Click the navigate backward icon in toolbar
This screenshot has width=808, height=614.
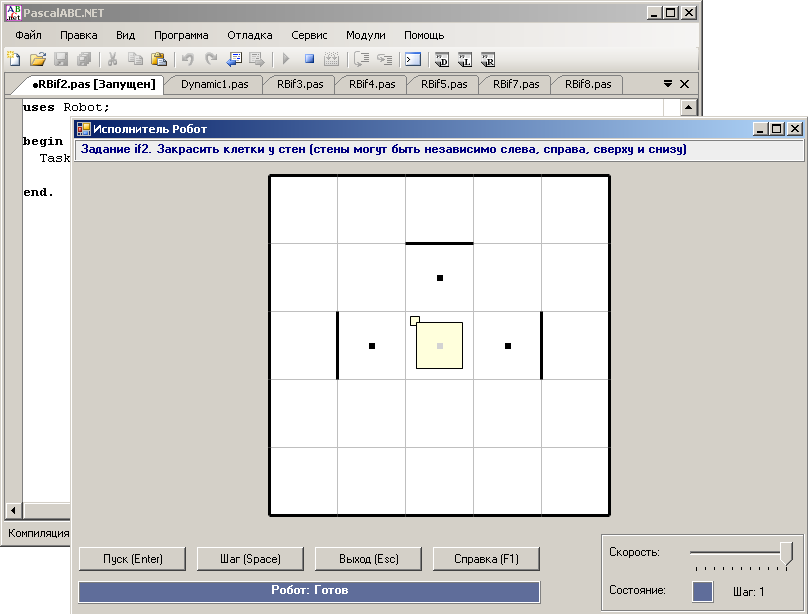pos(234,59)
